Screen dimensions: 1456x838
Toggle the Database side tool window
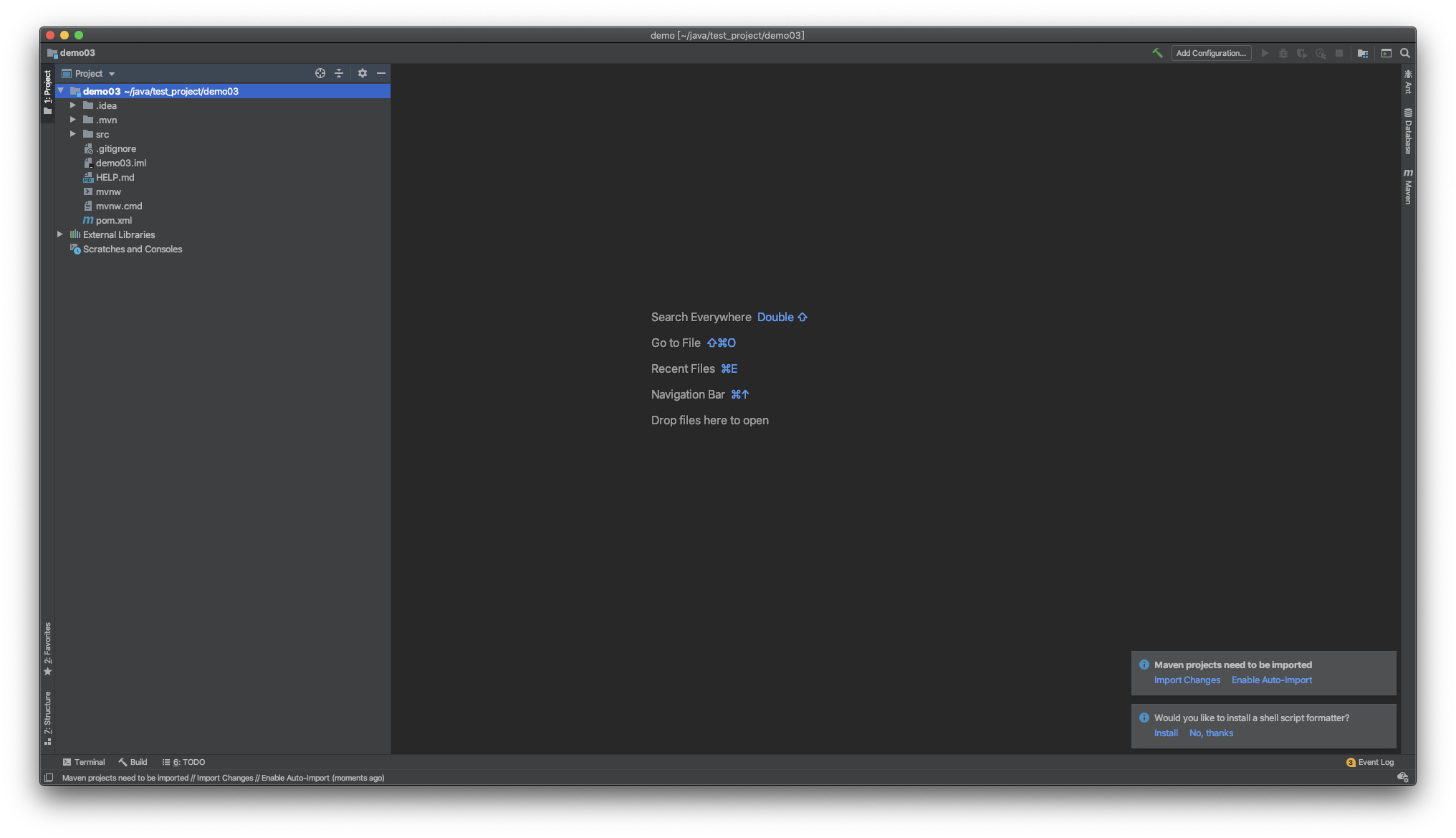click(1408, 131)
